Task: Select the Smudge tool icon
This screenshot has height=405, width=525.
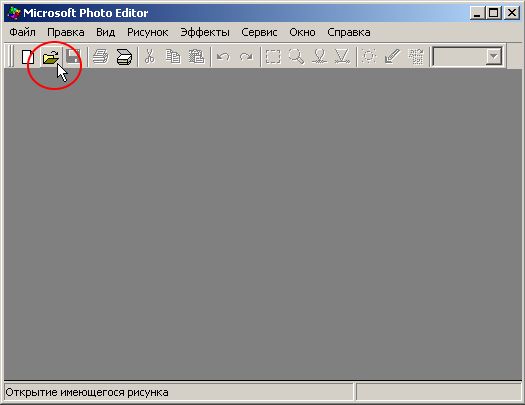Action: click(x=319, y=57)
